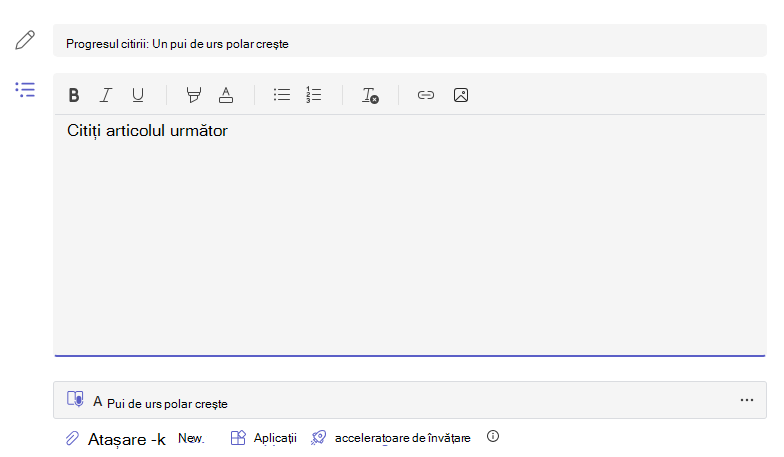Open more options for the attachment
The image size is (784, 457).
pos(747,400)
